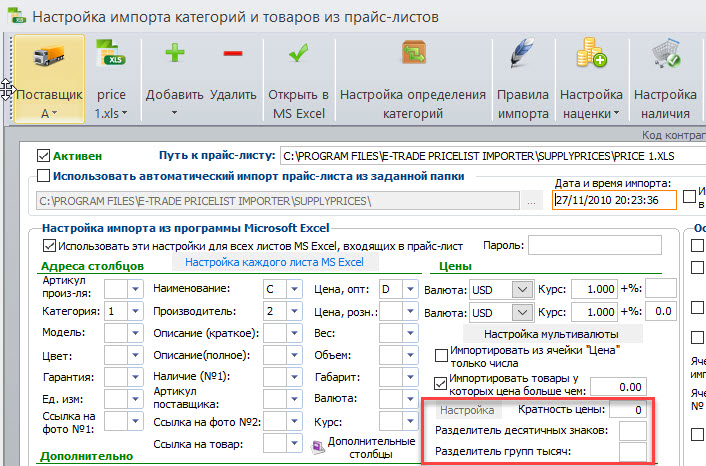Click Настройка определения категорий label
The image size is (706, 466).
click(413, 104)
